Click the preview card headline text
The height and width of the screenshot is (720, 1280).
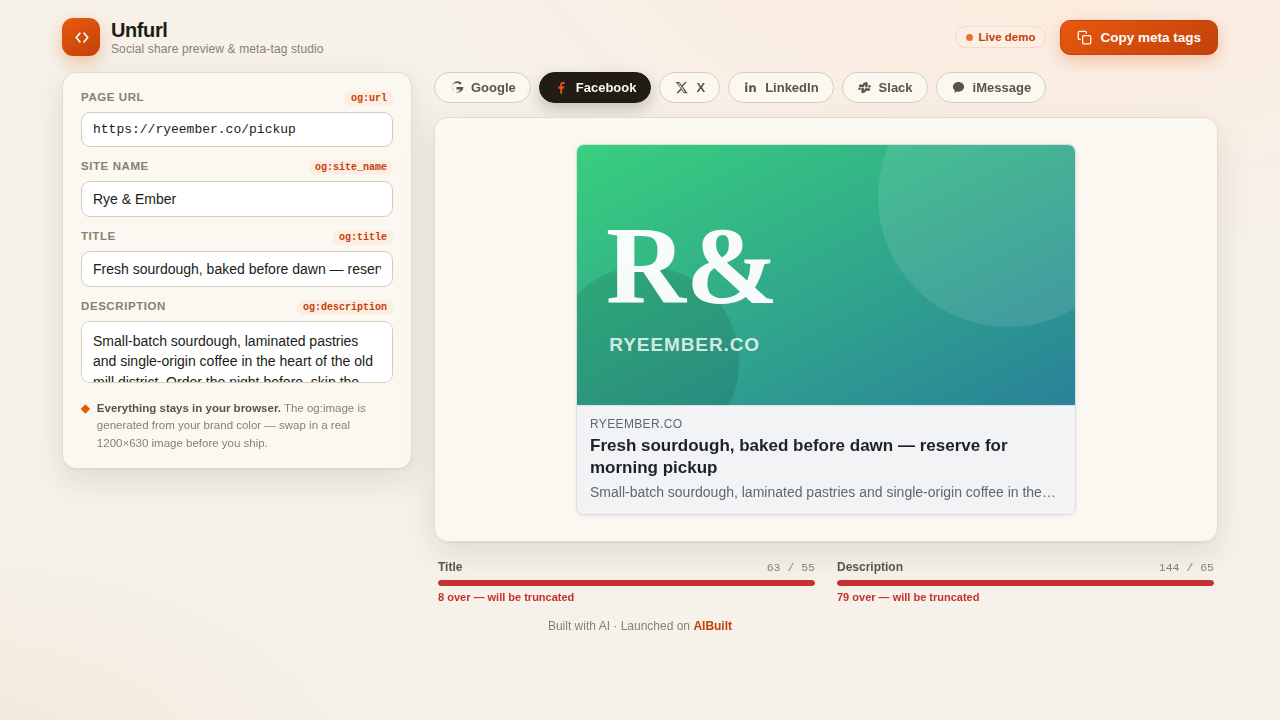[799, 457]
